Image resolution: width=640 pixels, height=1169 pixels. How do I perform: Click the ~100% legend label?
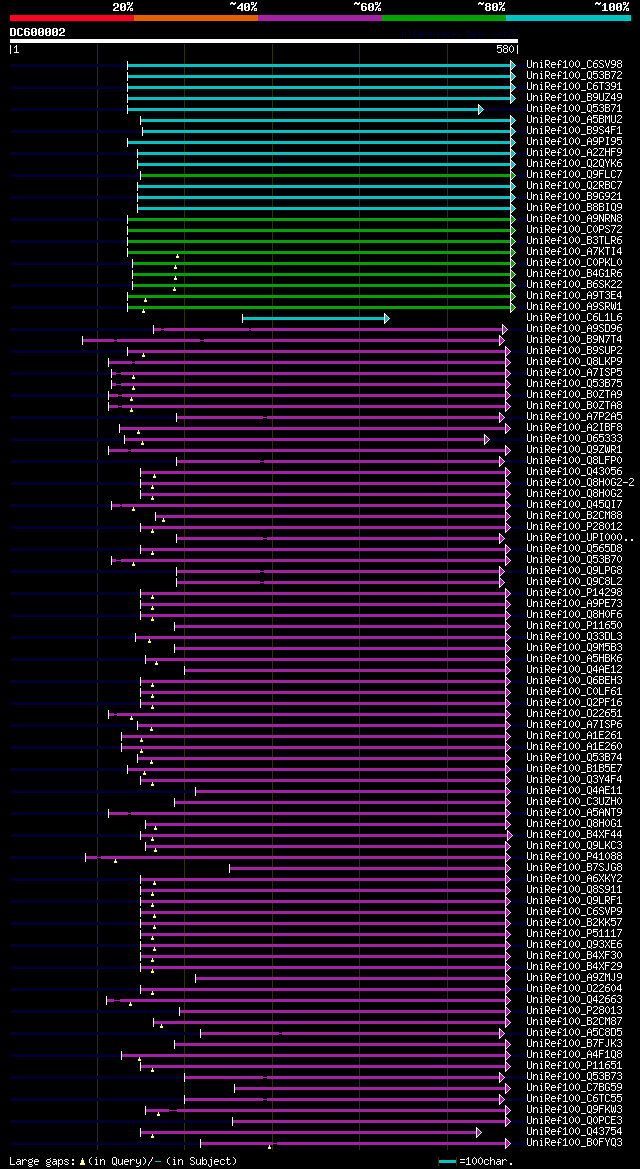612,7
